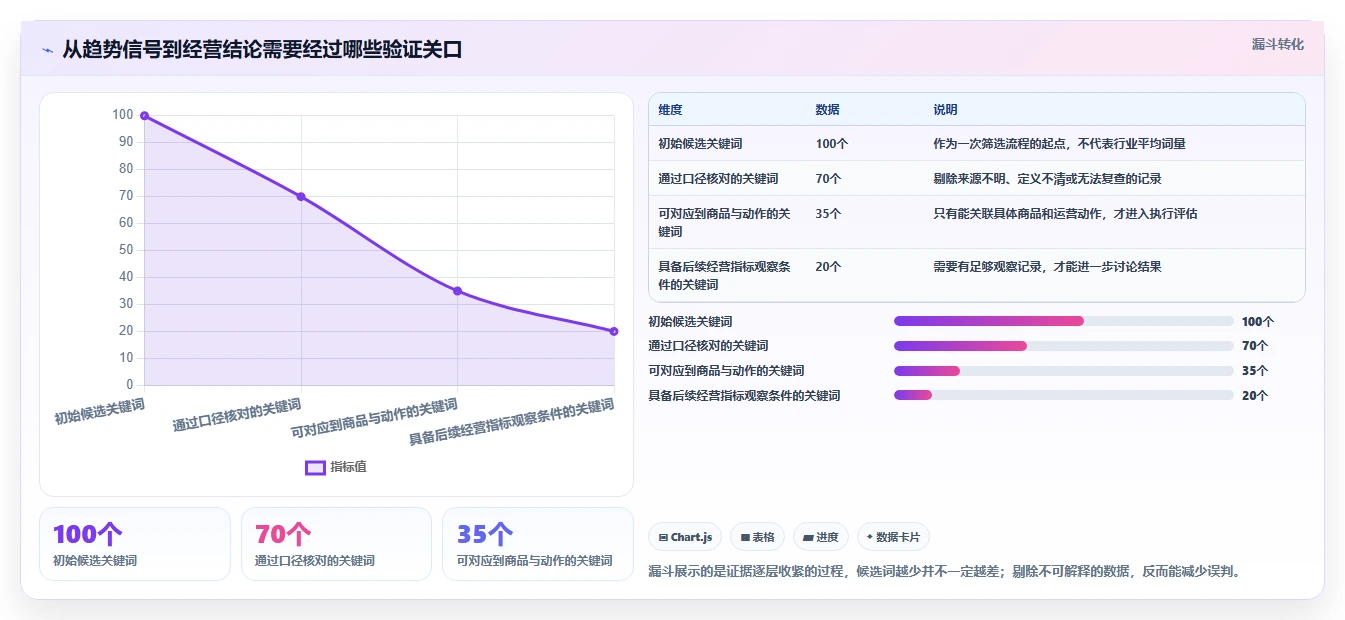Click the 70个 value beside the progress bar
The height and width of the screenshot is (620, 1345).
click(x=1255, y=346)
